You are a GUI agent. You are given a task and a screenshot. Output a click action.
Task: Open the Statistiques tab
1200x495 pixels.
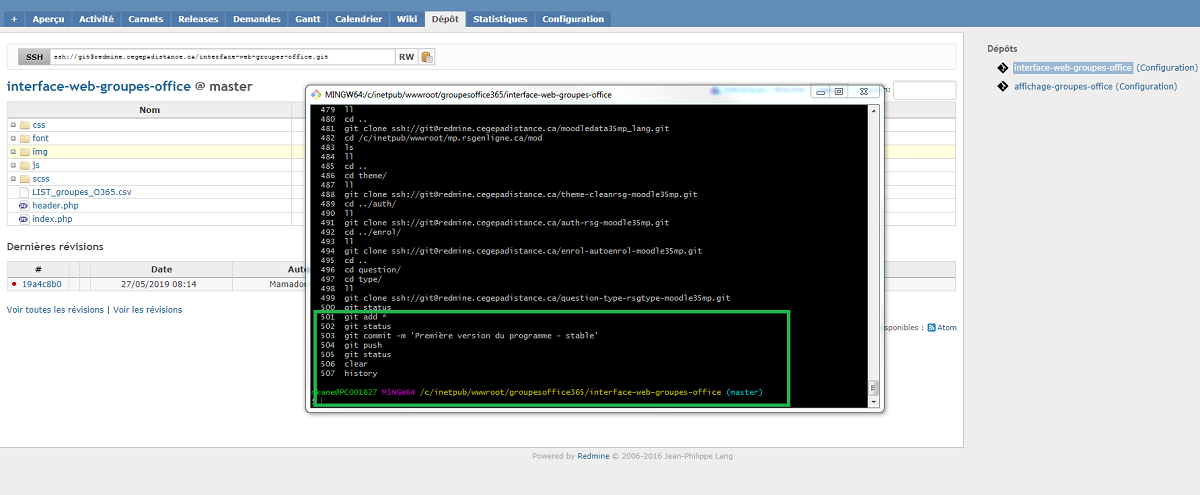(x=500, y=19)
